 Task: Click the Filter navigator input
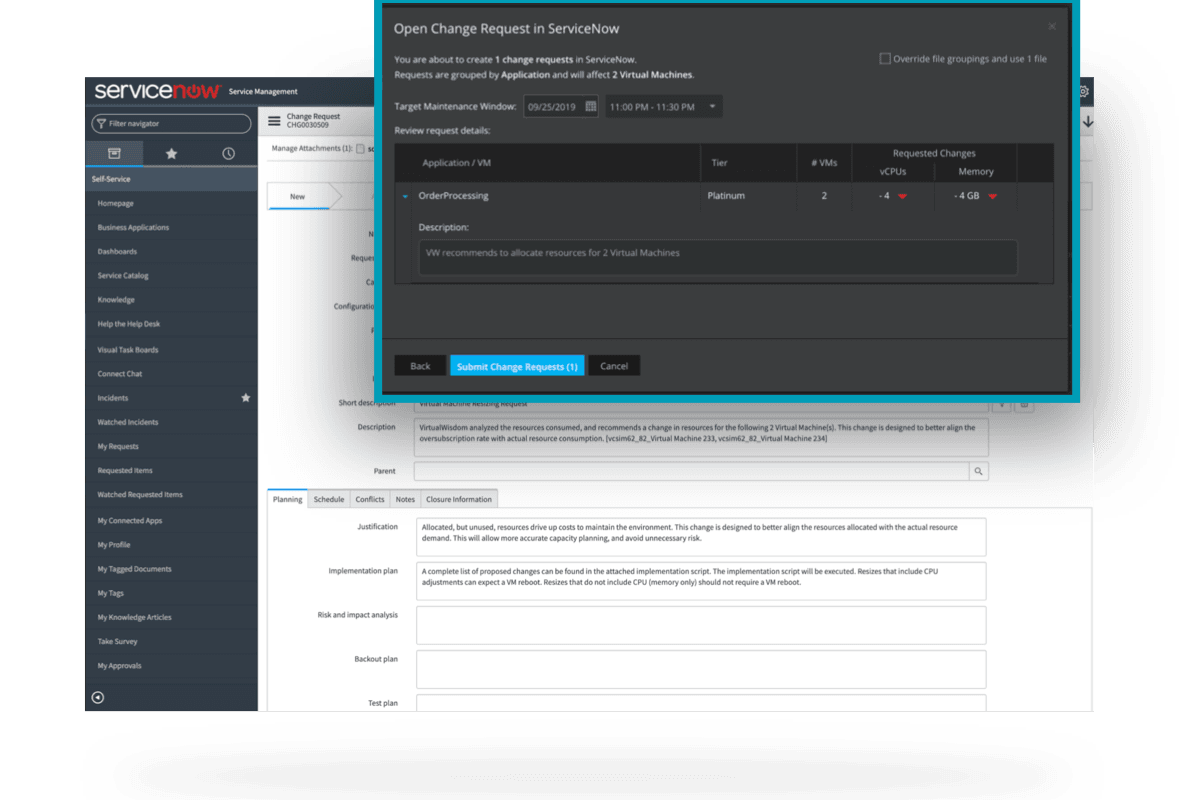tap(172, 123)
